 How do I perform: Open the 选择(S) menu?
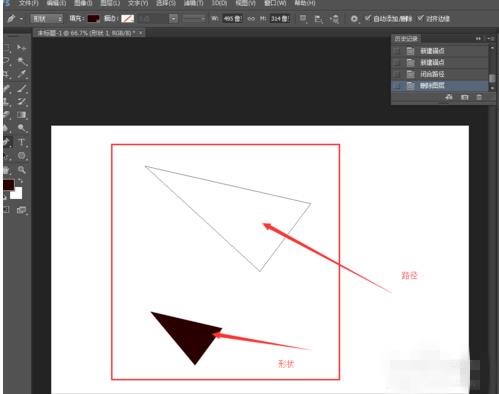coord(166,3)
